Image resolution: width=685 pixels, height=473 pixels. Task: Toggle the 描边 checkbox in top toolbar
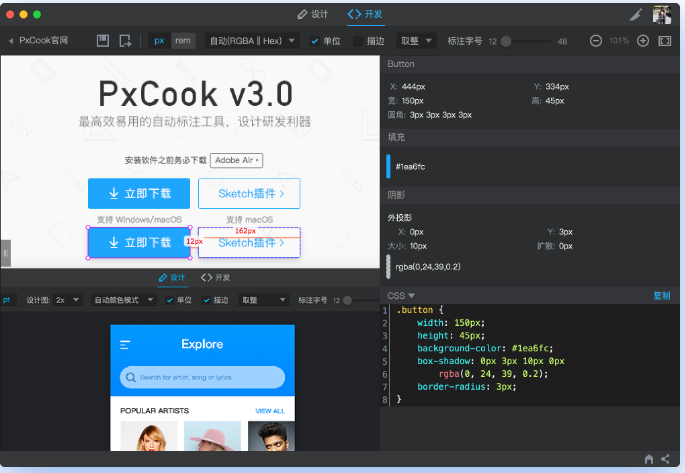click(358, 41)
